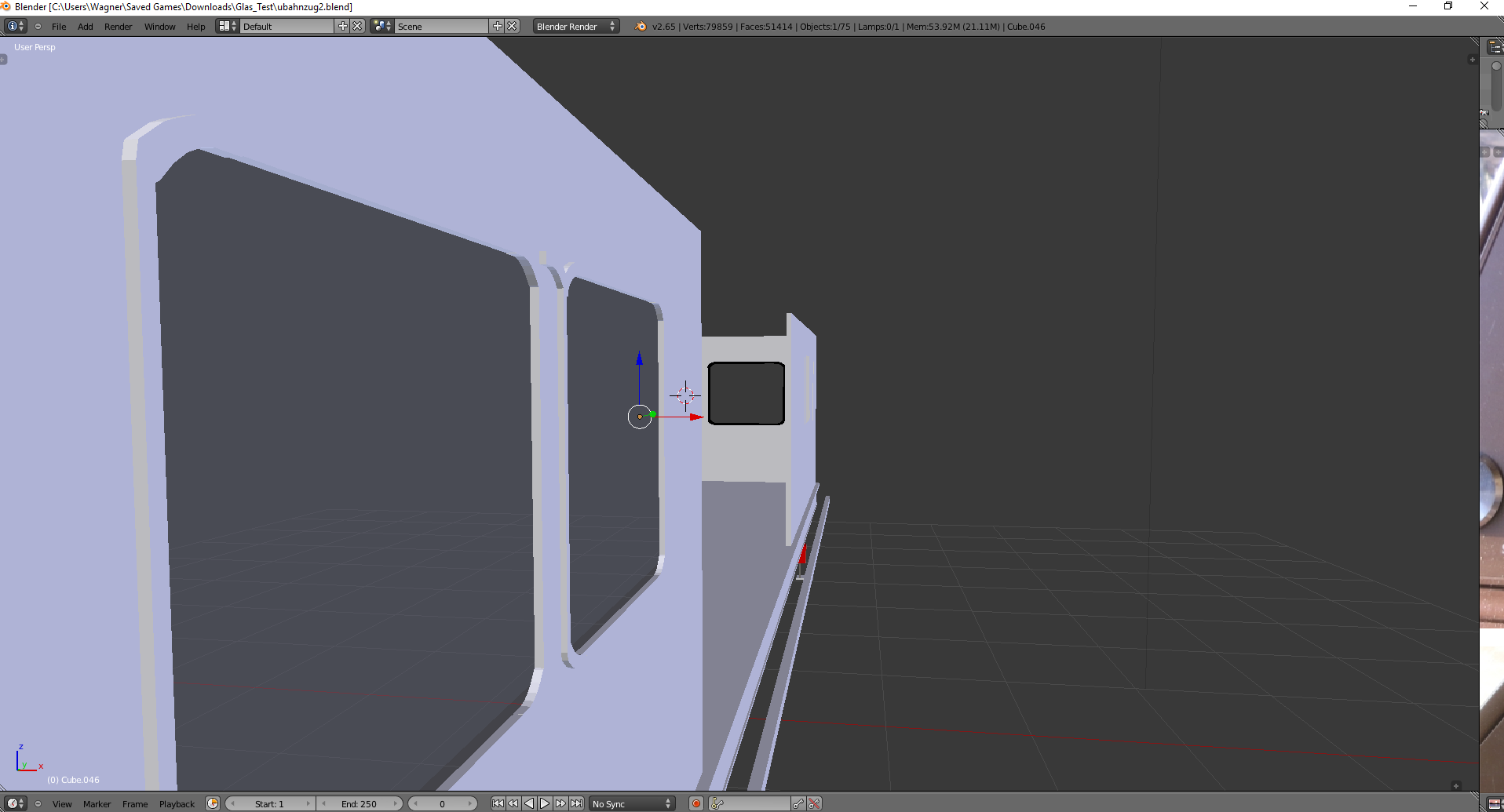1504x812 pixels.
Task: Click the blue Z-axis manipulator arrow
Action: pos(639,359)
